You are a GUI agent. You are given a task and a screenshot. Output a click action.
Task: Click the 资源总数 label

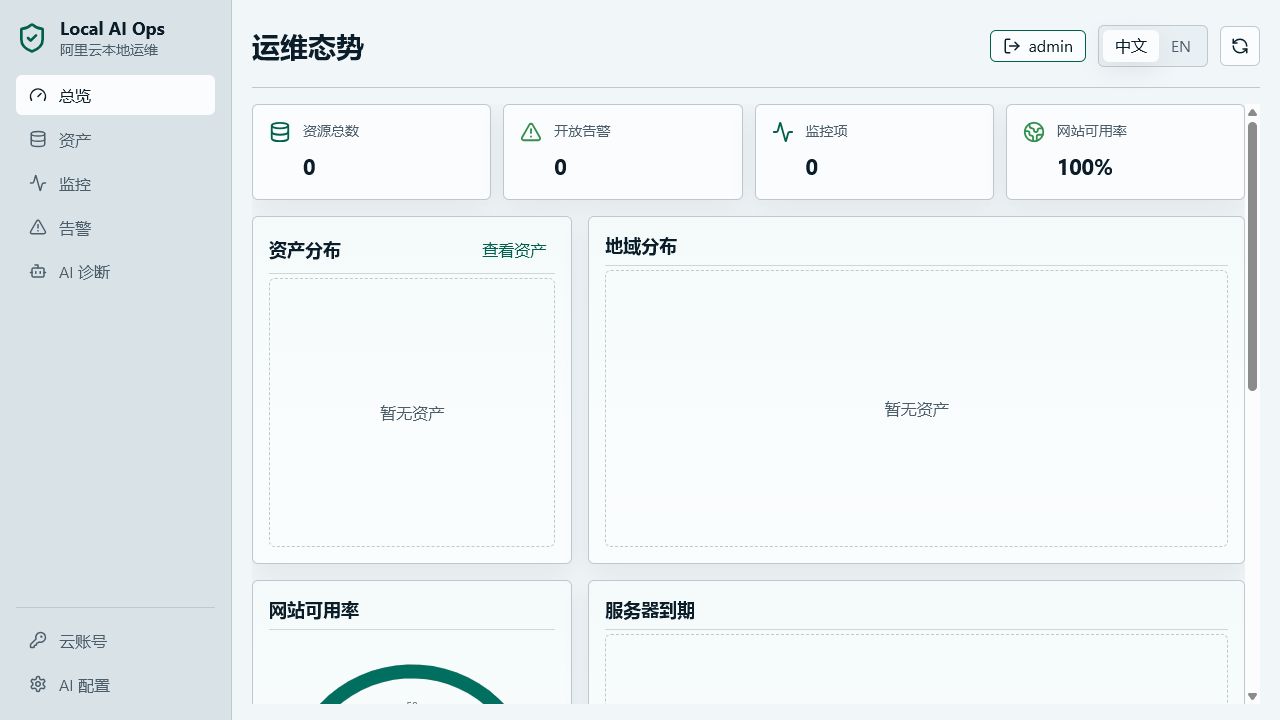331,131
